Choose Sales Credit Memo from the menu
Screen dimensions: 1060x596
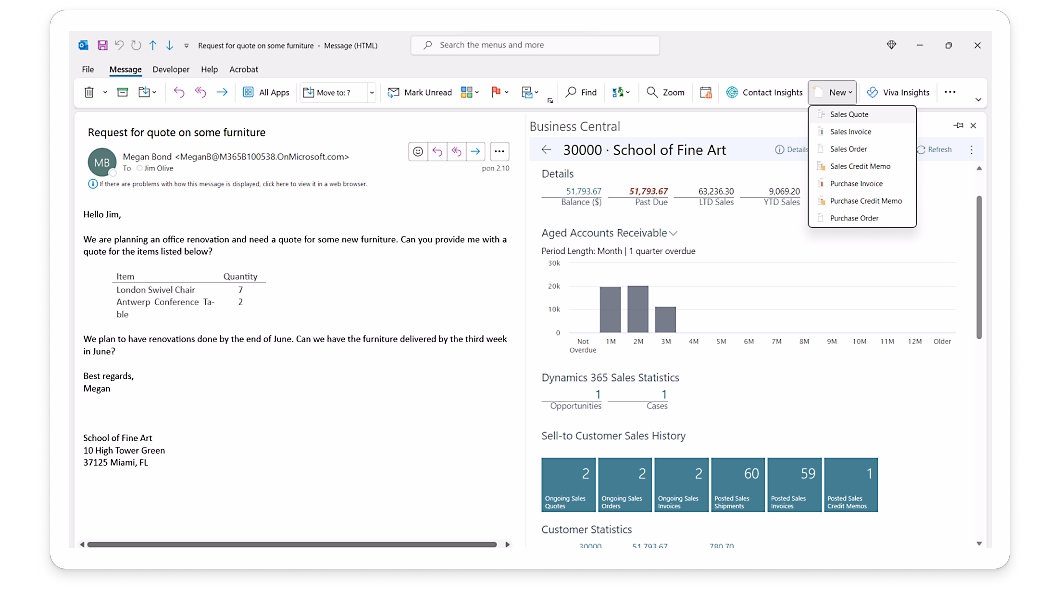tap(862, 166)
